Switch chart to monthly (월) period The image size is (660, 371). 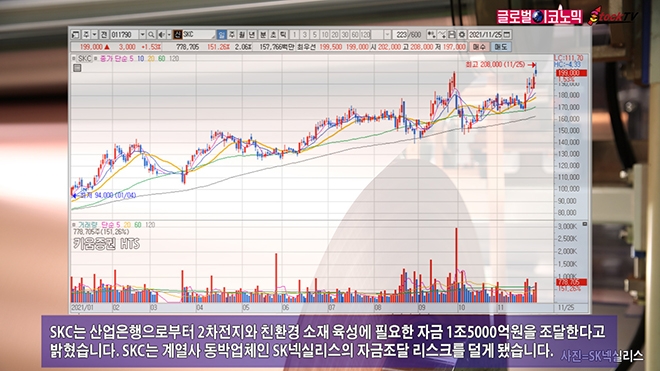click(242, 35)
